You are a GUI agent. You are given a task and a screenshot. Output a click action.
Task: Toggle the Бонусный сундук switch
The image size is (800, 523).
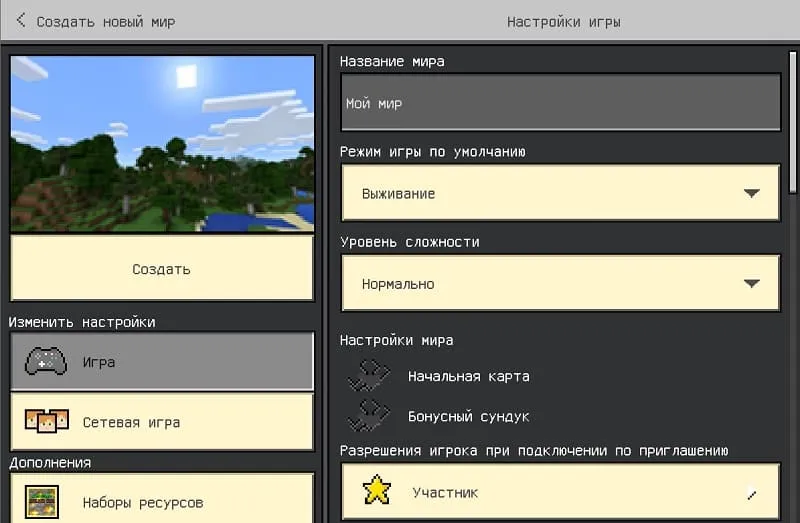(368, 416)
